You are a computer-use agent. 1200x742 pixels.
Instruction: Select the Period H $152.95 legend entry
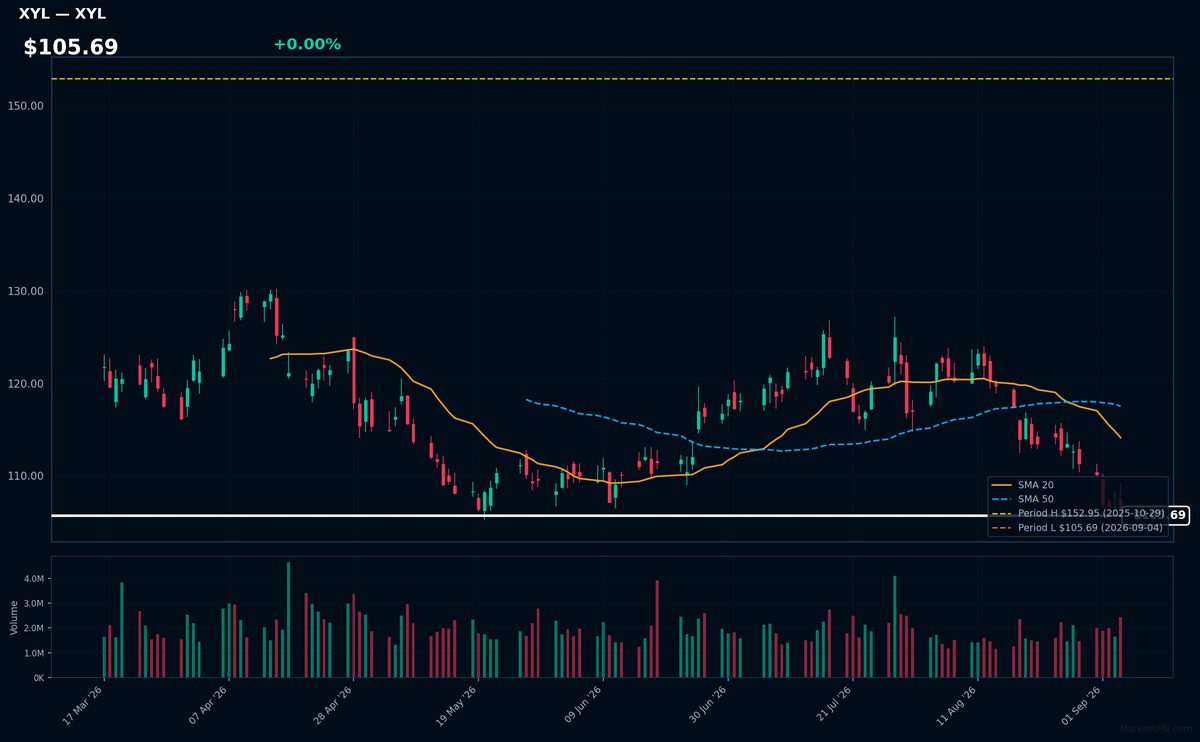pos(1077,513)
